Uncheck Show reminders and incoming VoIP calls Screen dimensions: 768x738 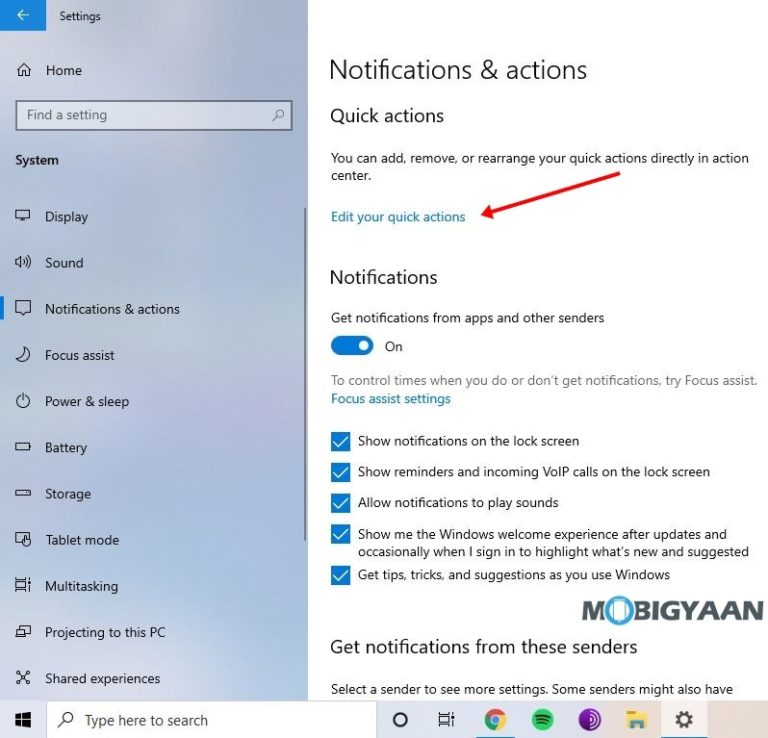click(340, 472)
